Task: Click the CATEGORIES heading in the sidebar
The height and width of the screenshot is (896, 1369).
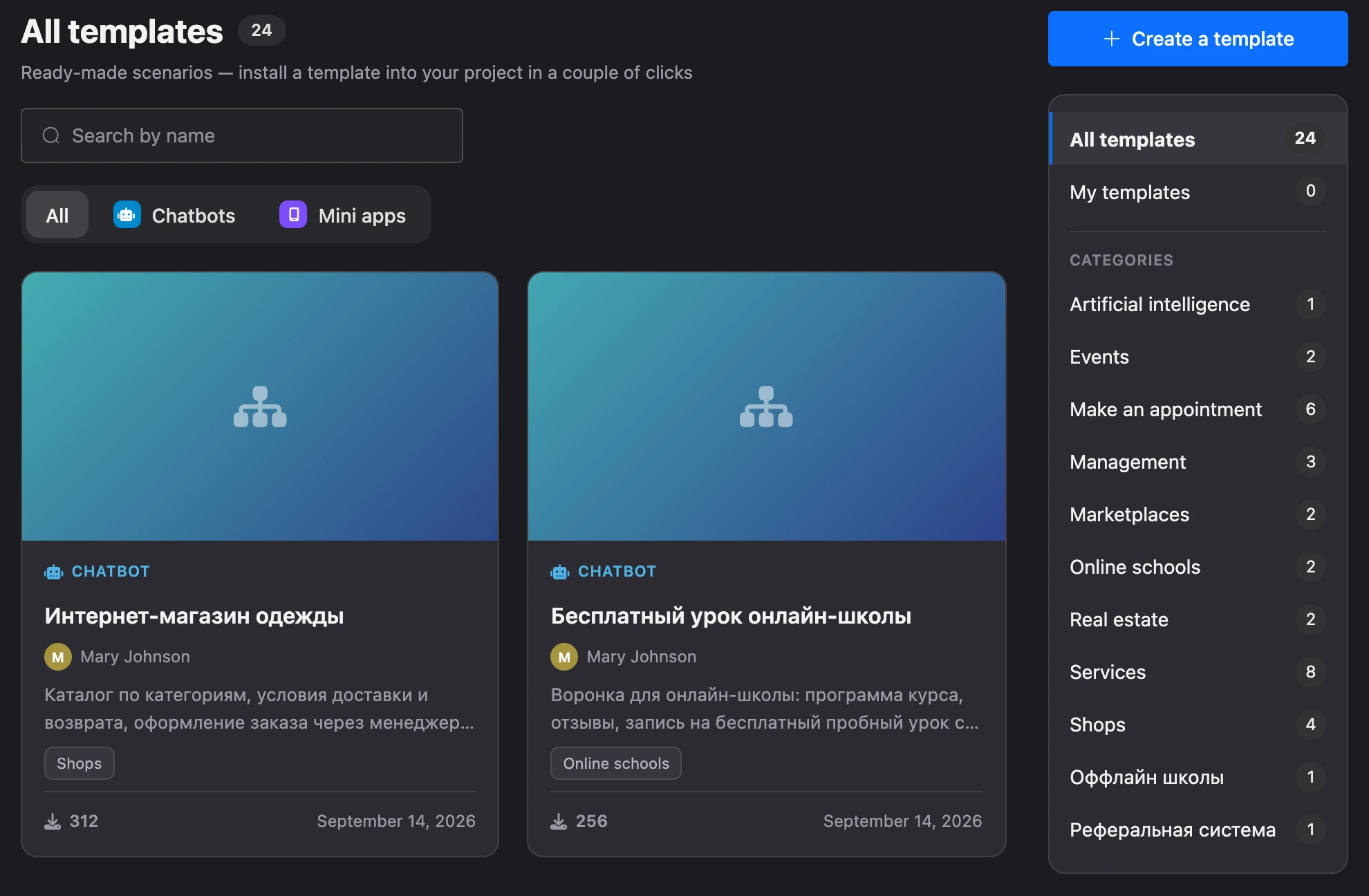Action: [1121, 260]
